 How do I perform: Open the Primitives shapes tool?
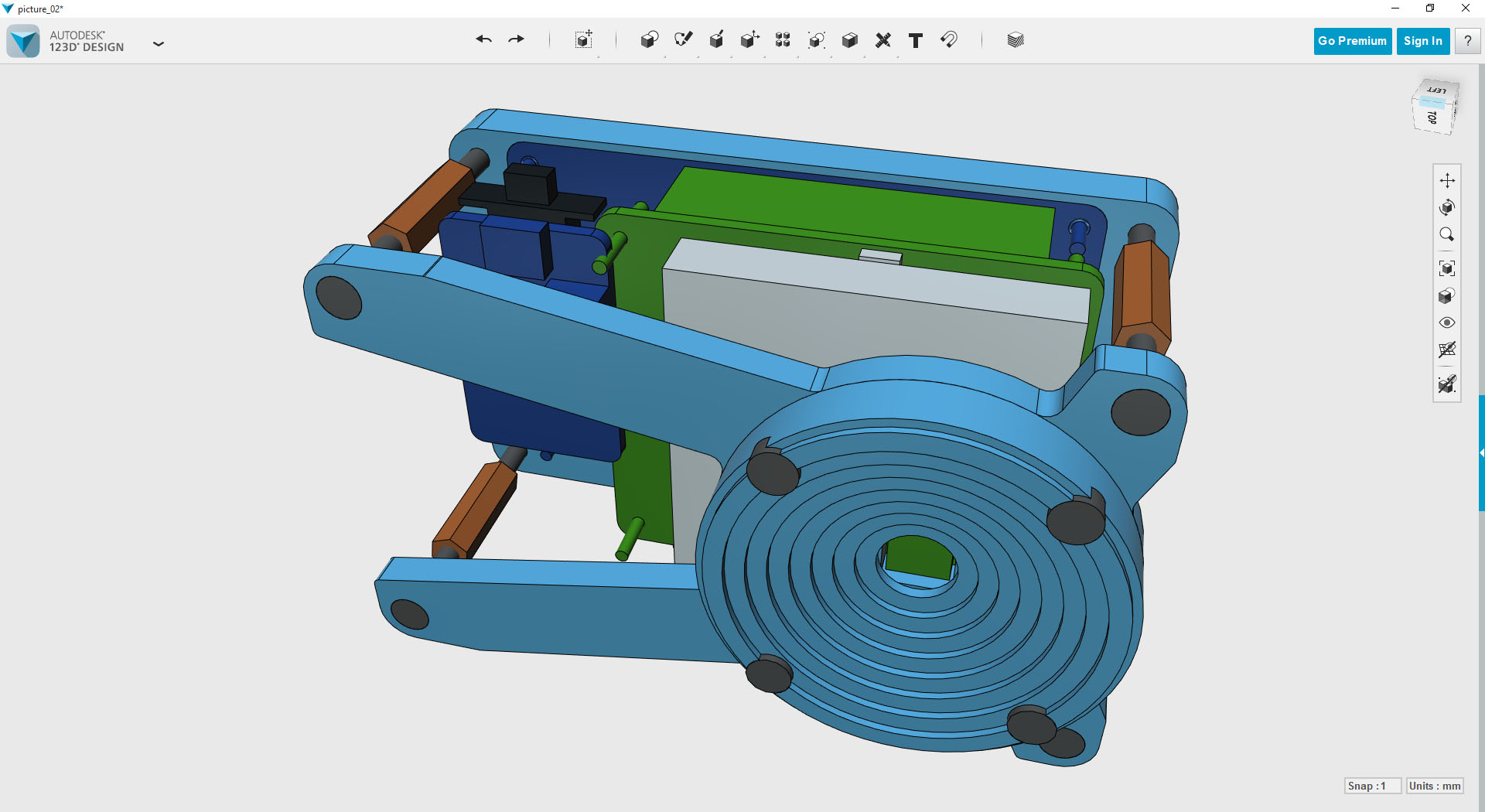(649, 40)
